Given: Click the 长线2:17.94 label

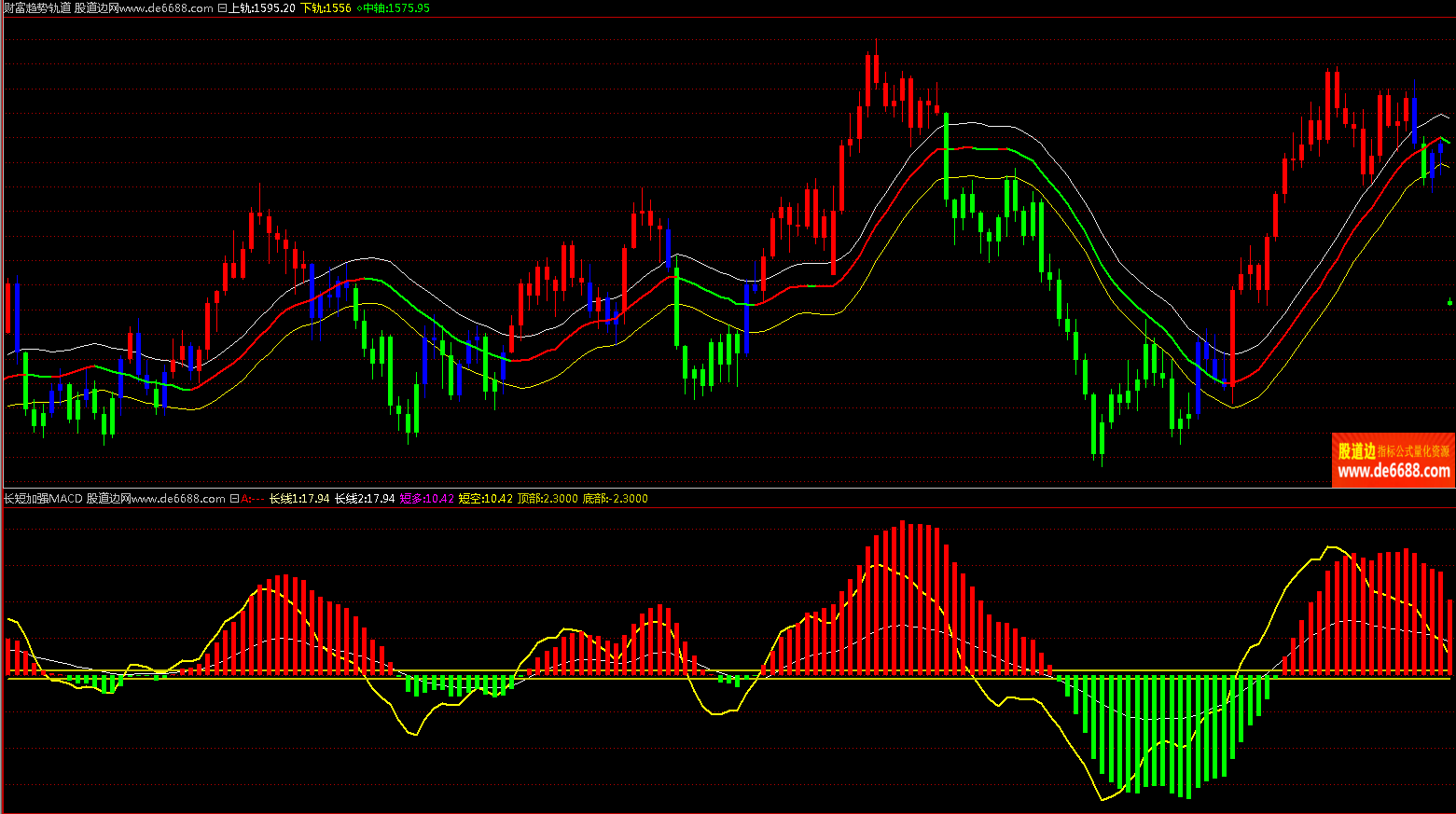Looking at the screenshot, I should 364,499.
